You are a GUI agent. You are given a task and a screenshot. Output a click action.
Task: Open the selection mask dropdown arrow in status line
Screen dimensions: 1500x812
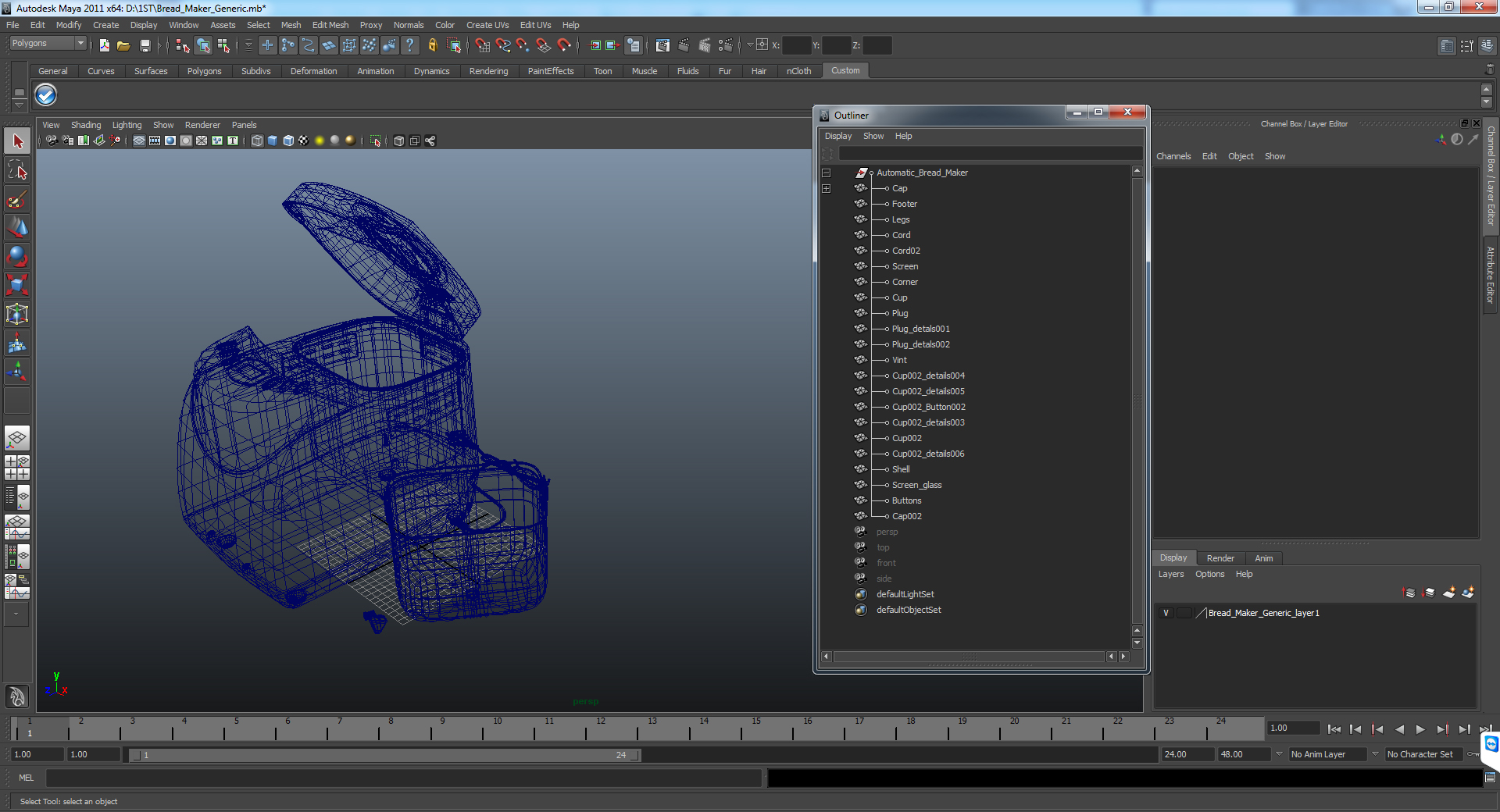coord(248,45)
